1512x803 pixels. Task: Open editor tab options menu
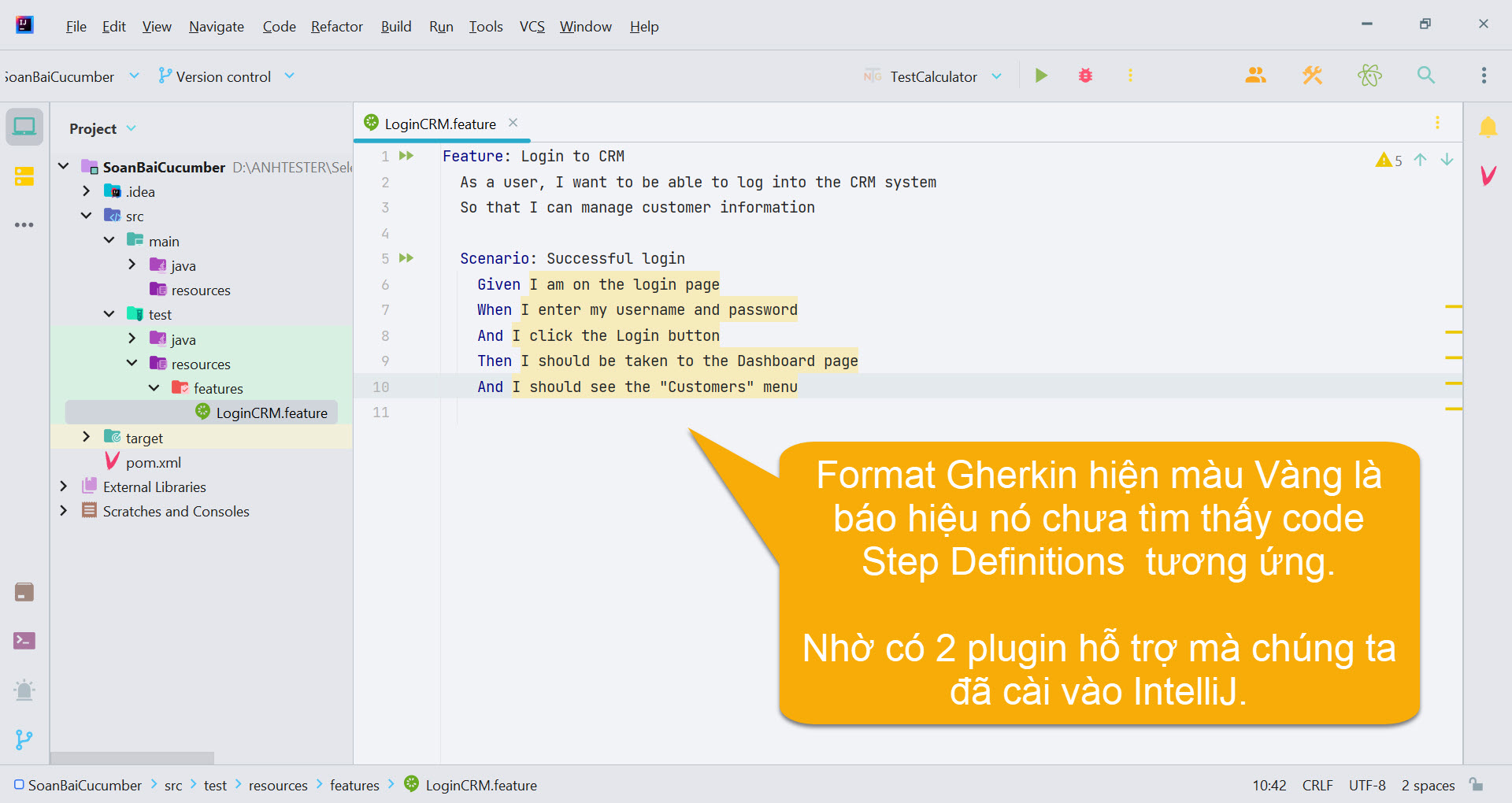[x=1437, y=123]
